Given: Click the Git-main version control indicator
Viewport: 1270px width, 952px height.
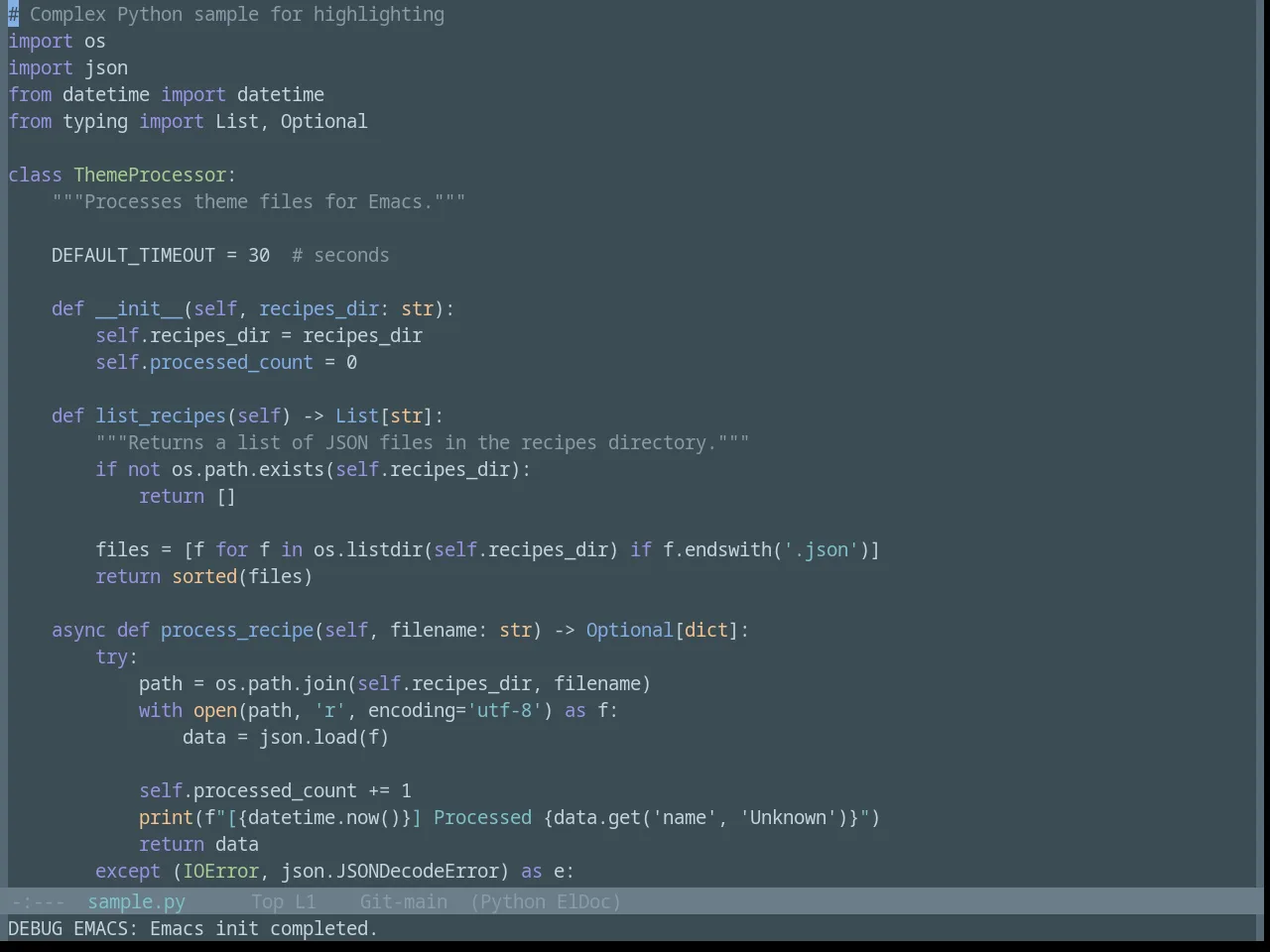Looking at the screenshot, I should click(x=403, y=901).
